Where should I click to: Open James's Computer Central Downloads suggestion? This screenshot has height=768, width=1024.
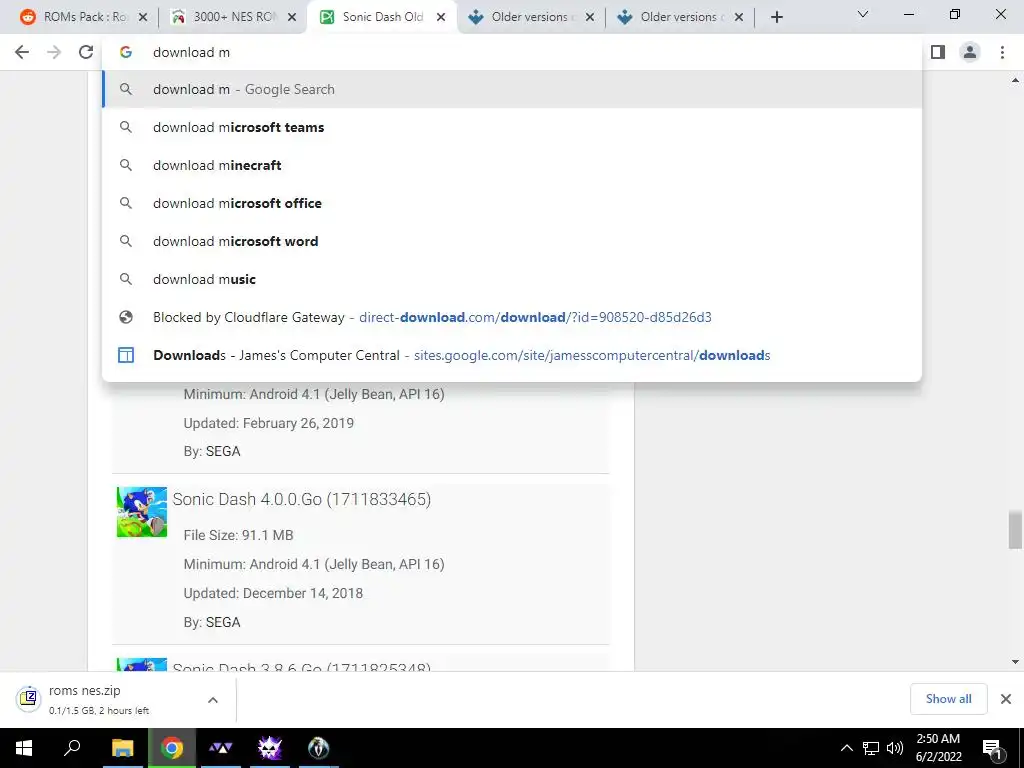click(x=512, y=355)
